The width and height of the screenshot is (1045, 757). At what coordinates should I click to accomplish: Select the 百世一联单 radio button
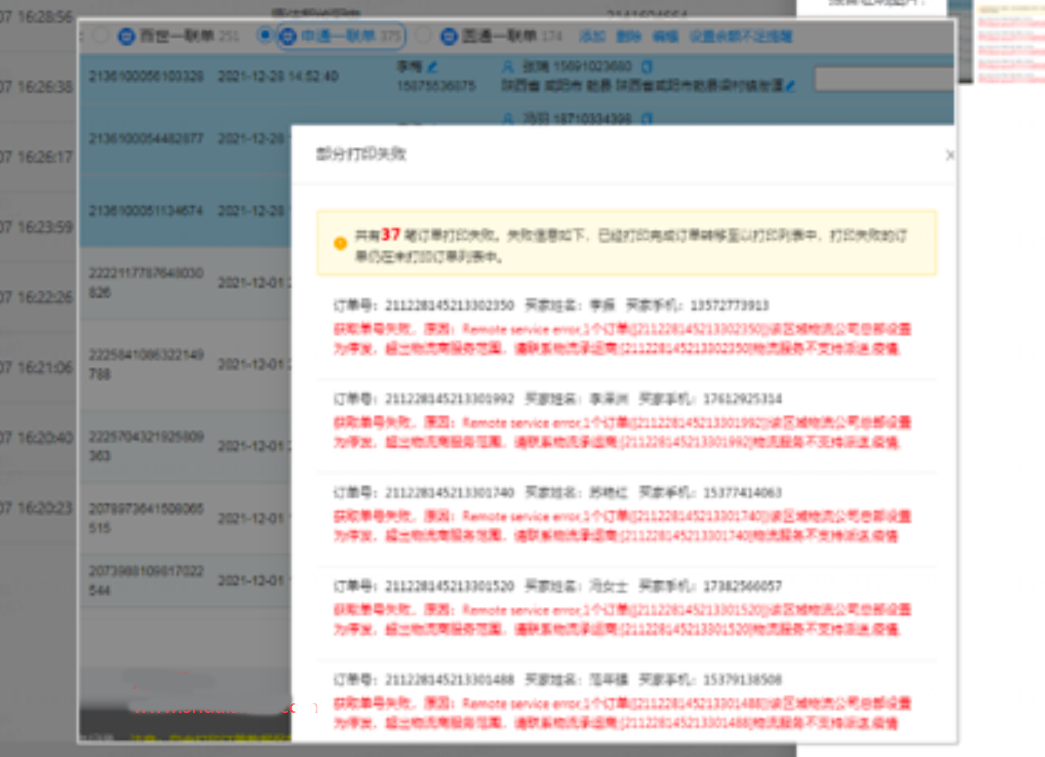point(100,35)
